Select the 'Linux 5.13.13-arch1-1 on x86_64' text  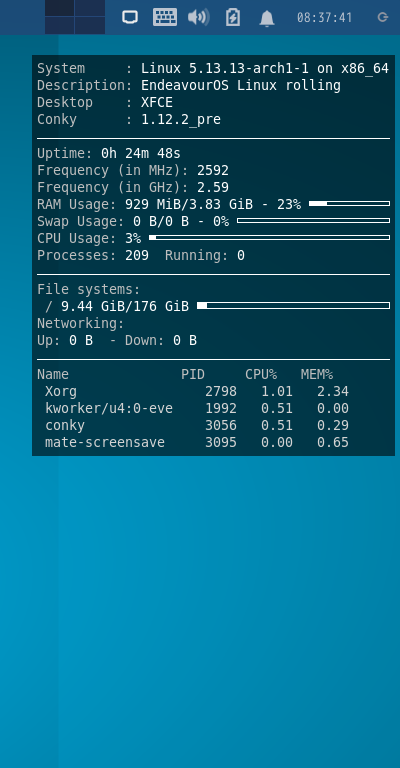(265, 69)
